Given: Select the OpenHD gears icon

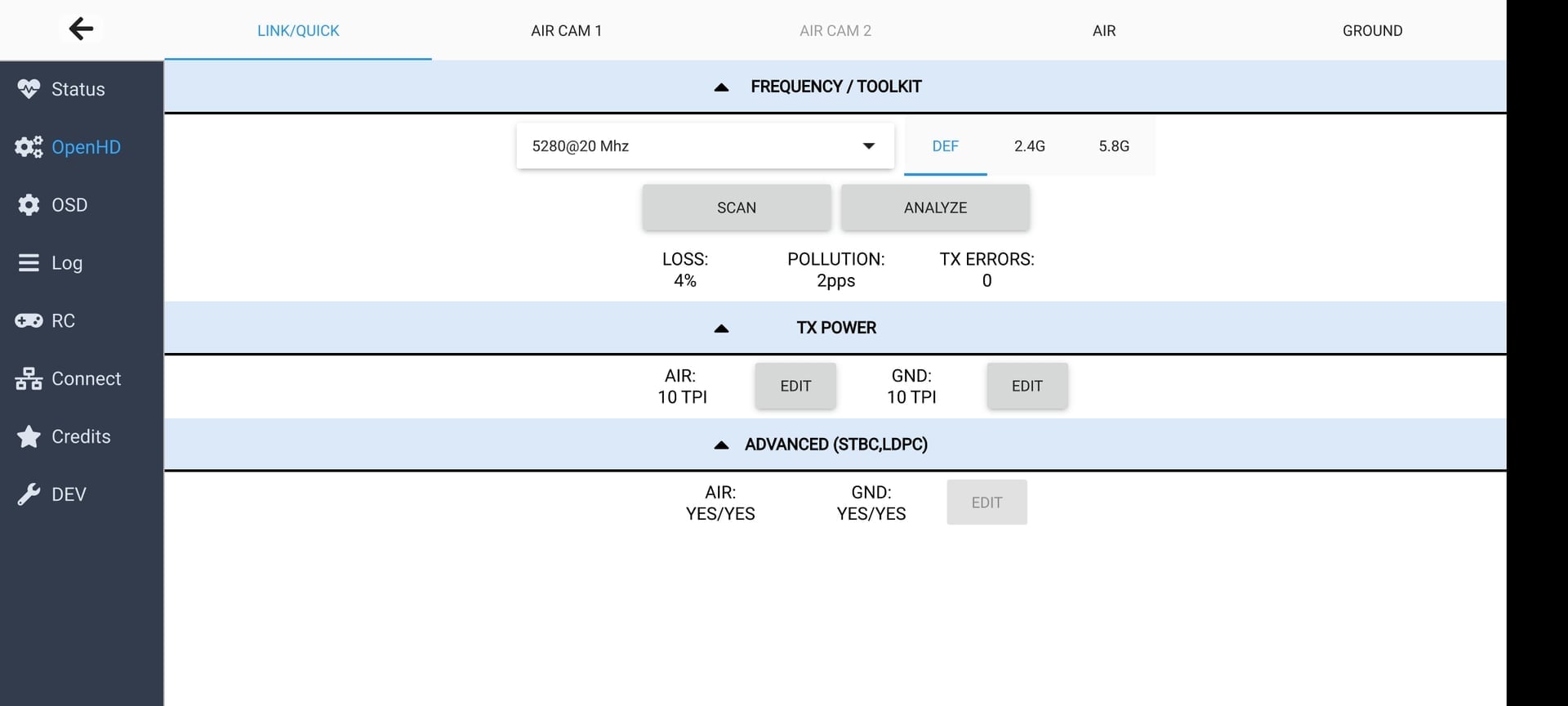Looking at the screenshot, I should (x=29, y=147).
